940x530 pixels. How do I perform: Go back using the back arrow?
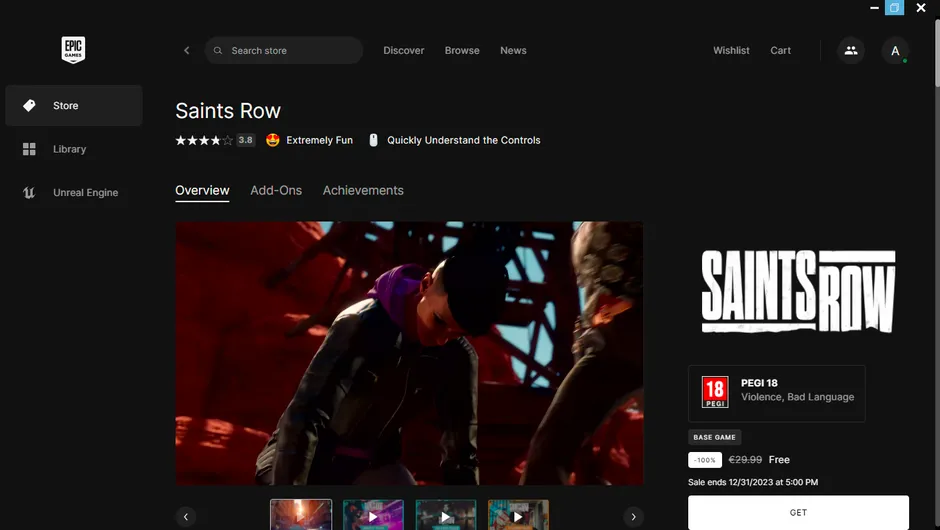186,51
